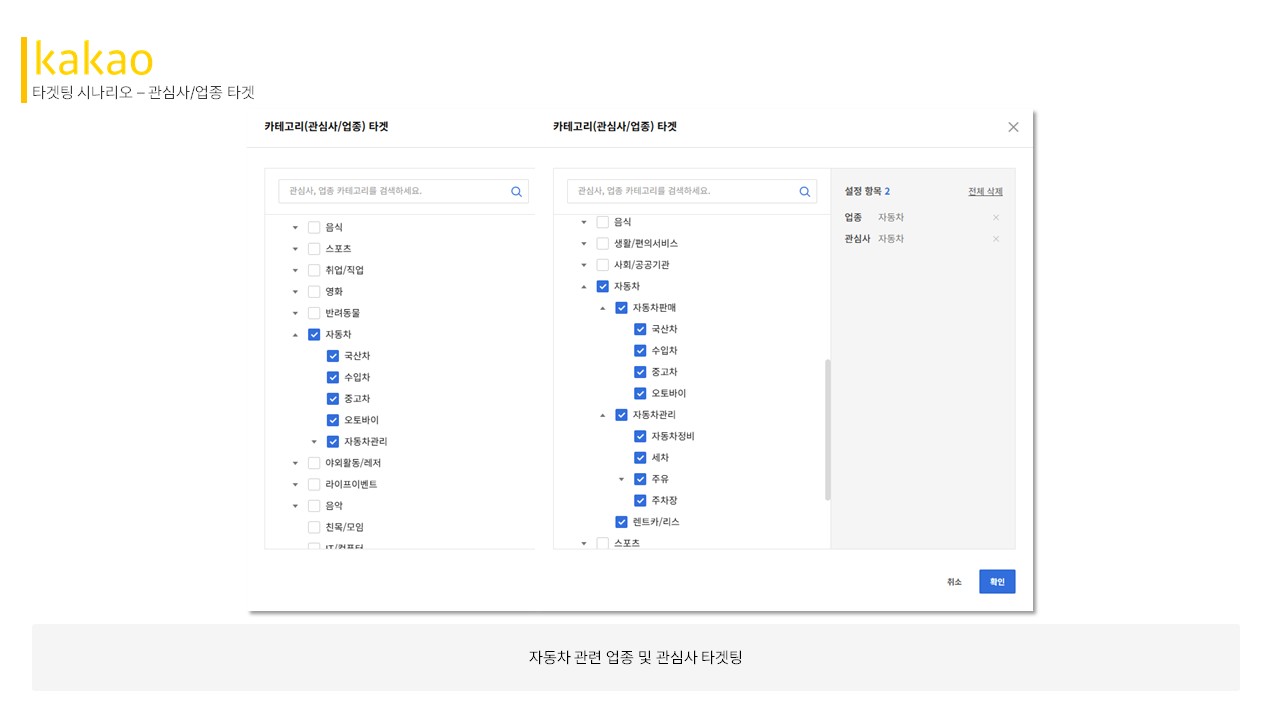This screenshot has width=1280, height=720.
Task: Select the 사회/공공기관 tree item
Action: pos(641,265)
